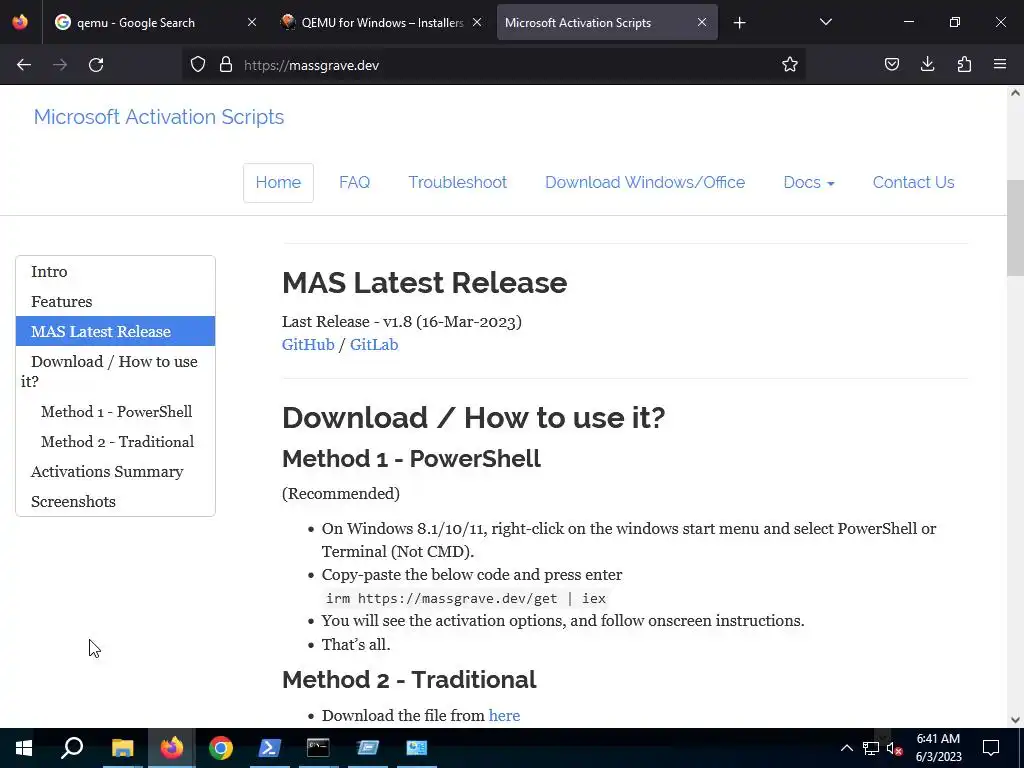Open Download Windows/Office page
This screenshot has height=768, width=1024.
[645, 183]
